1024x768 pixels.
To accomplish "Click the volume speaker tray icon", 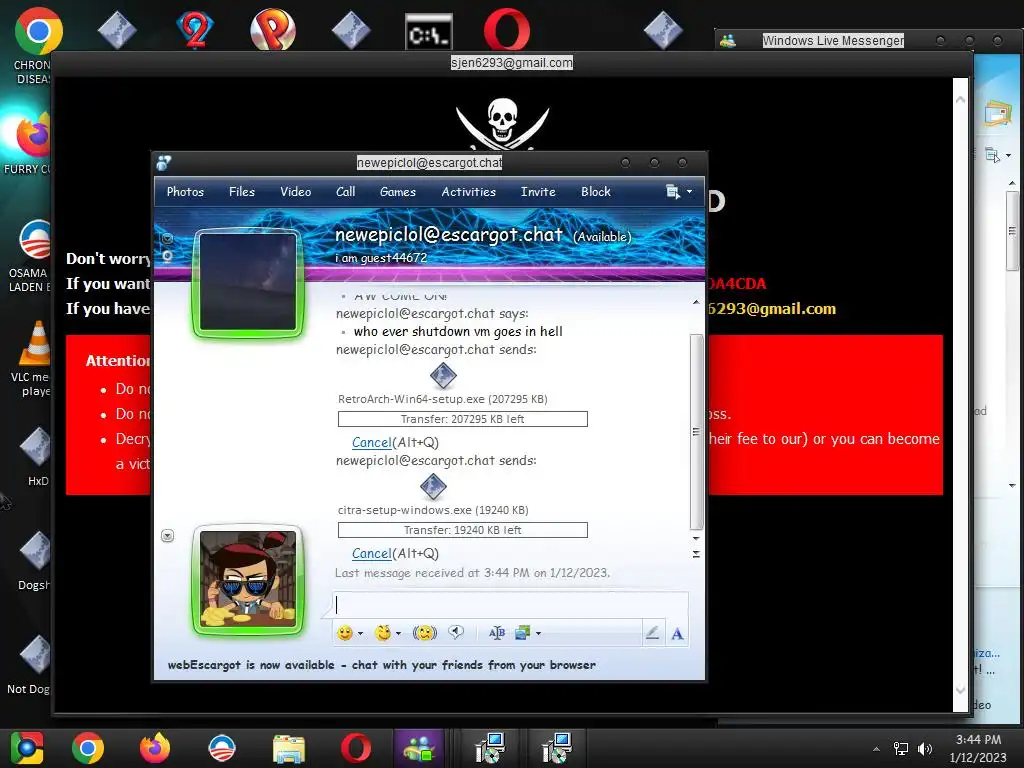I will coord(925,748).
